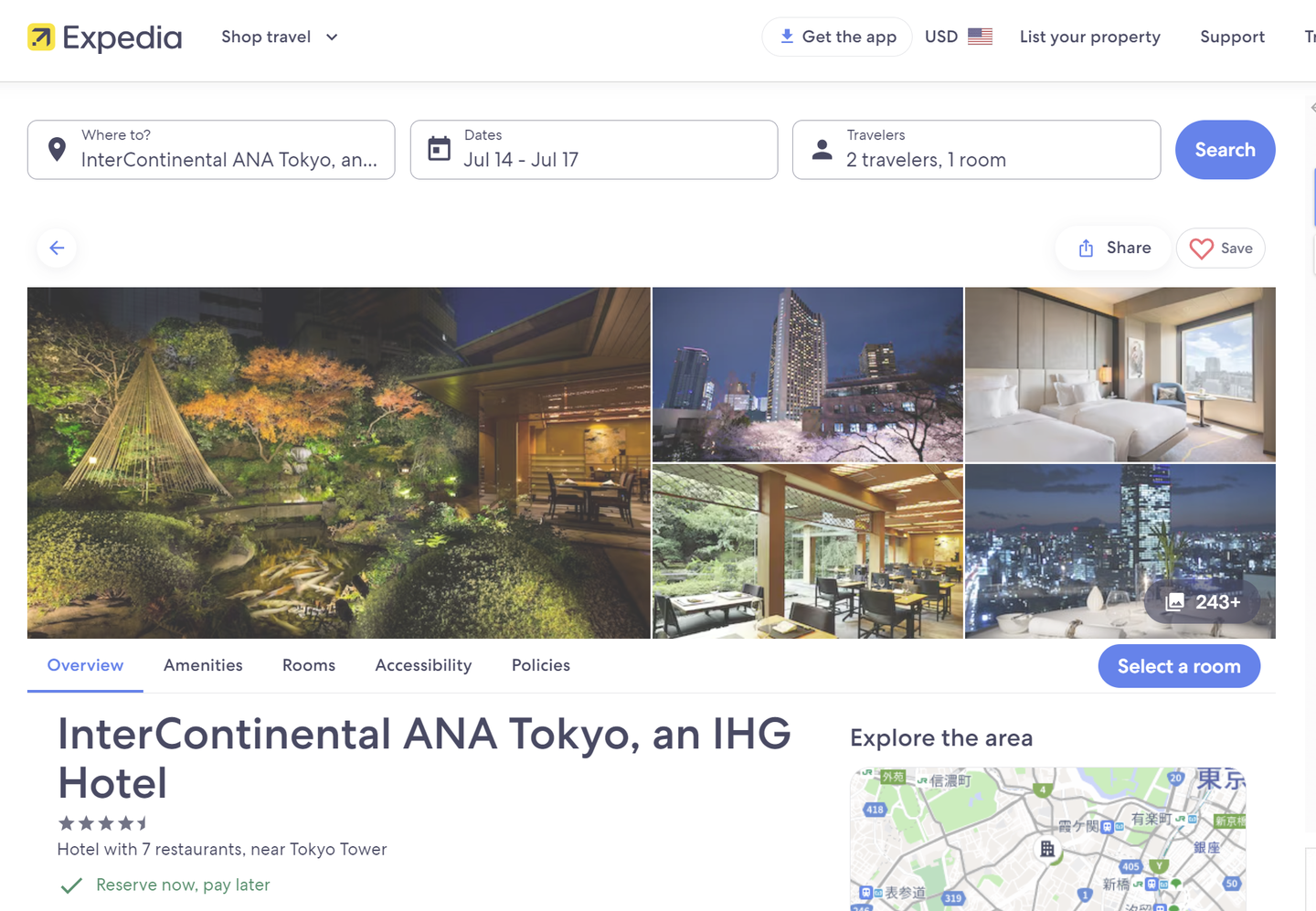This screenshot has width=1316, height=911.
Task: Switch to the Accessibility tab
Action: click(423, 666)
